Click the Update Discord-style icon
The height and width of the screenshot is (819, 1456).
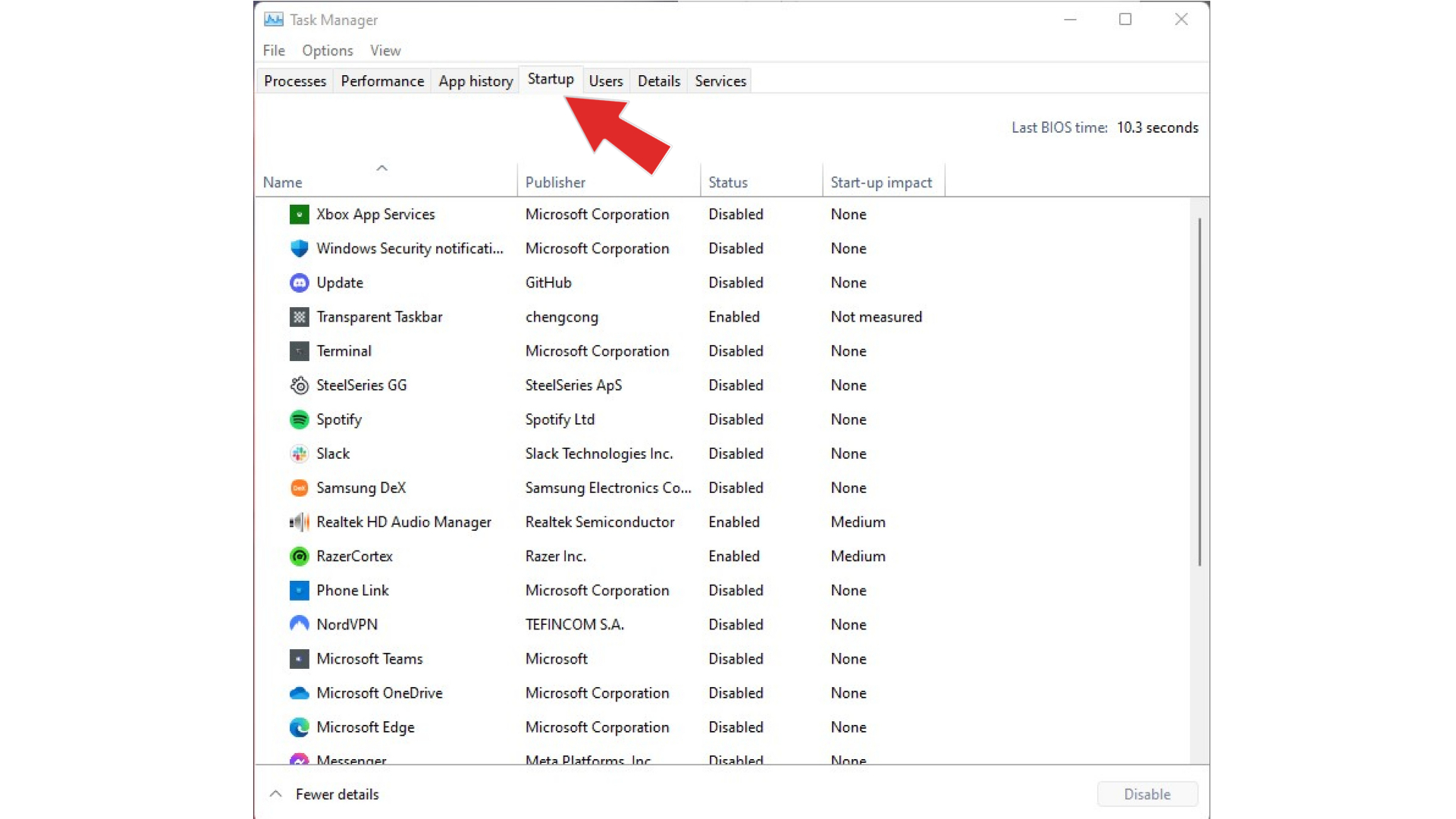(300, 283)
